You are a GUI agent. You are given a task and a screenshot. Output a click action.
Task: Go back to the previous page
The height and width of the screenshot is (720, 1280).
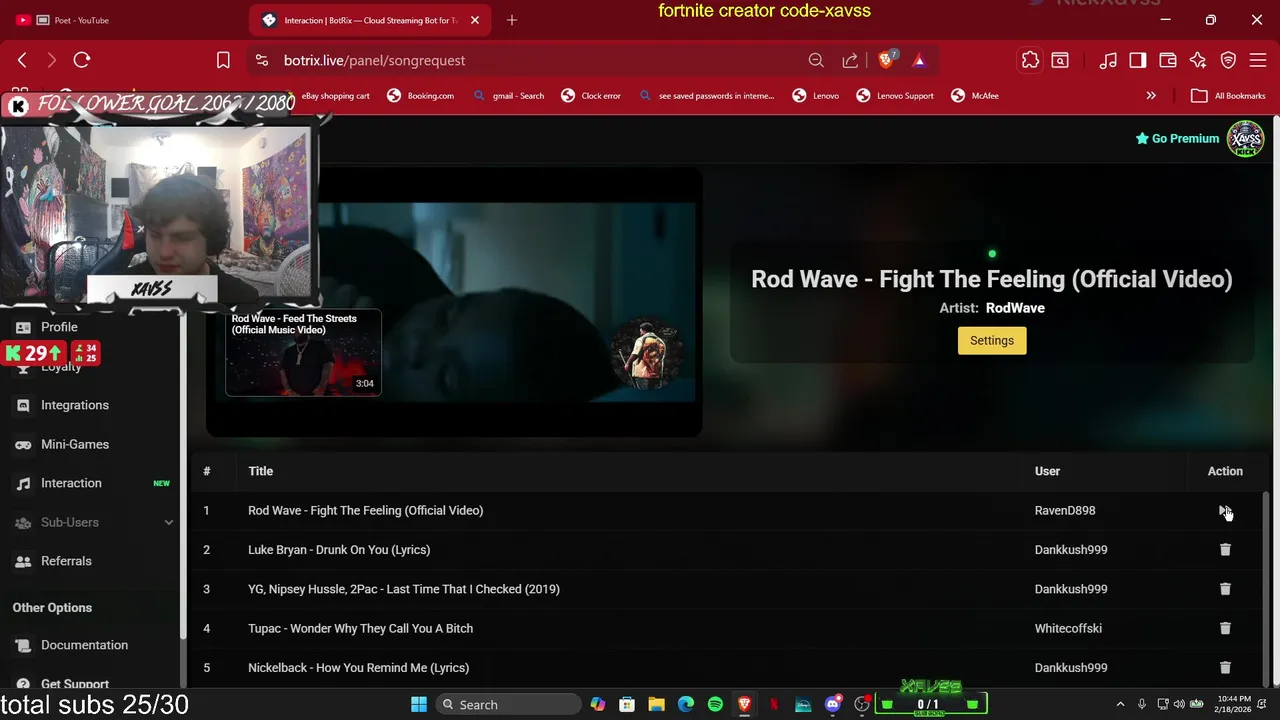click(22, 60)
